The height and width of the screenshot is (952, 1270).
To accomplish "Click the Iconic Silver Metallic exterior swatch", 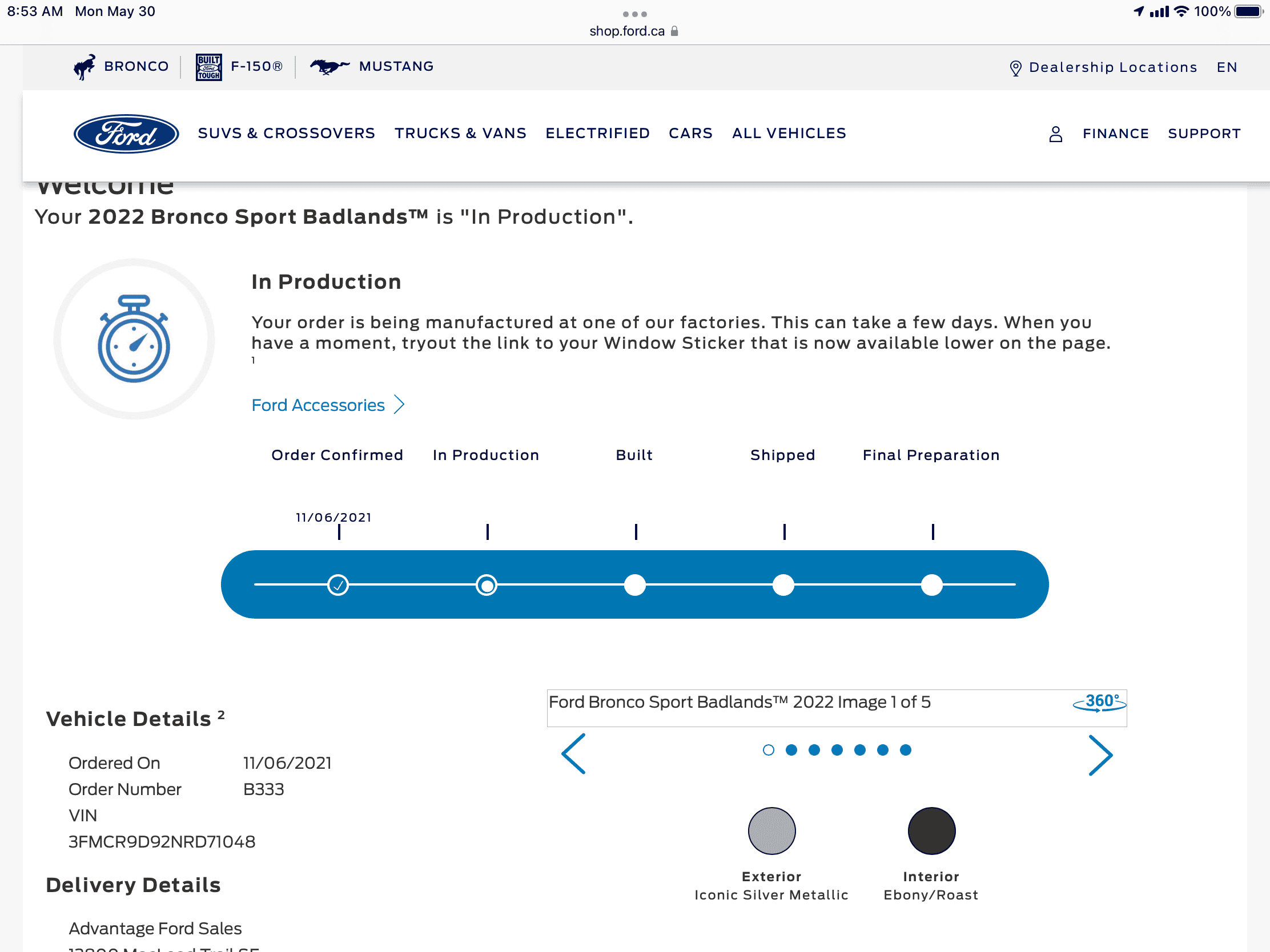I will (x=771, y=831).
